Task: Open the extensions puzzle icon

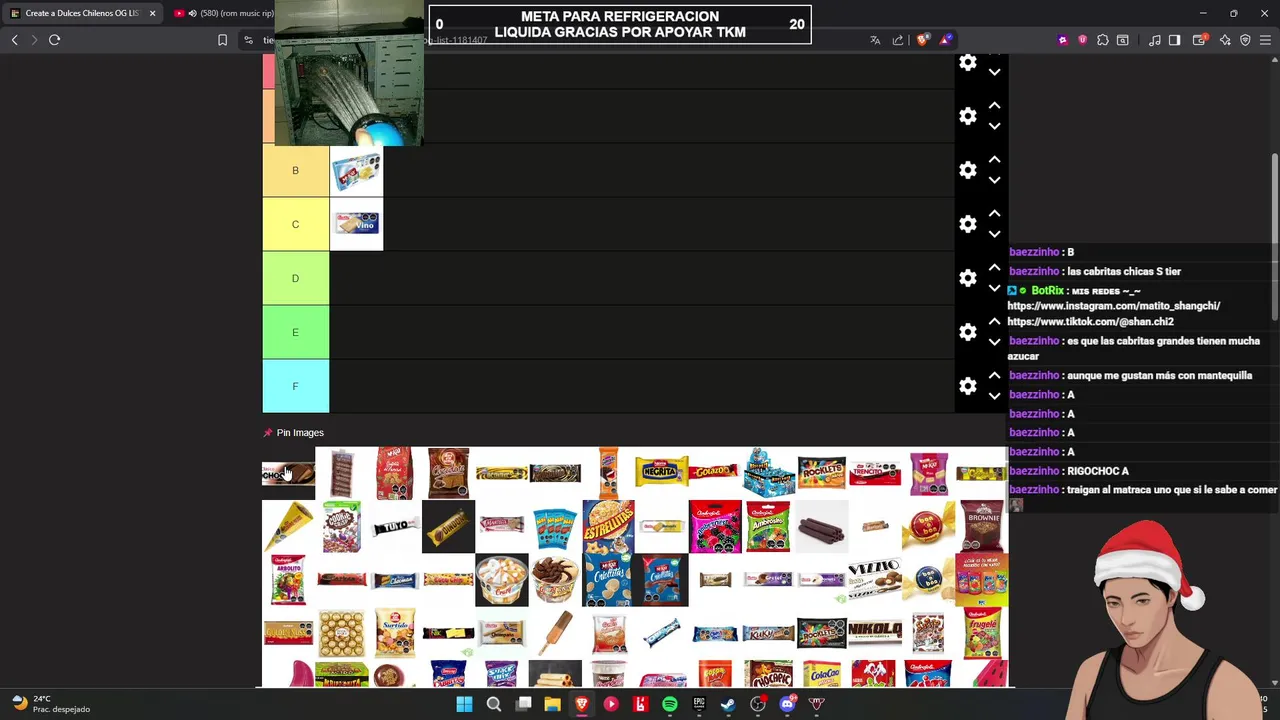Action: tap(1102, 40)
